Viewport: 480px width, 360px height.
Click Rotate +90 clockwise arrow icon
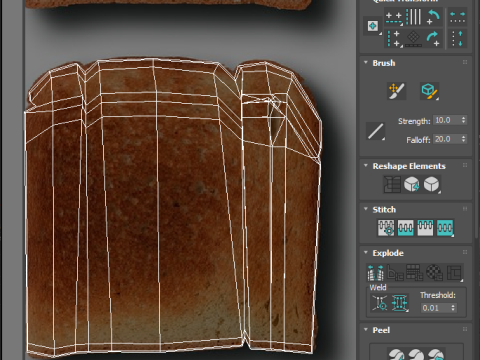pyautogui.click(x=433, y=39)
